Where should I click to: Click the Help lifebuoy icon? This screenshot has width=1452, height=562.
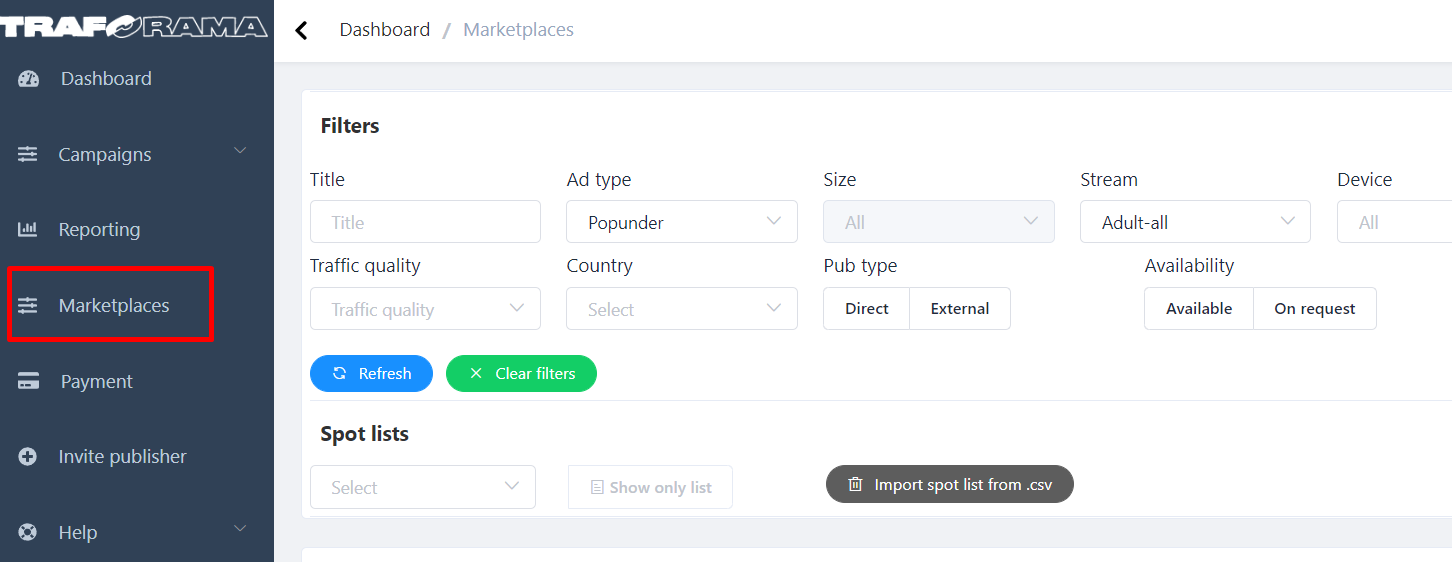[x=28, y=532]
